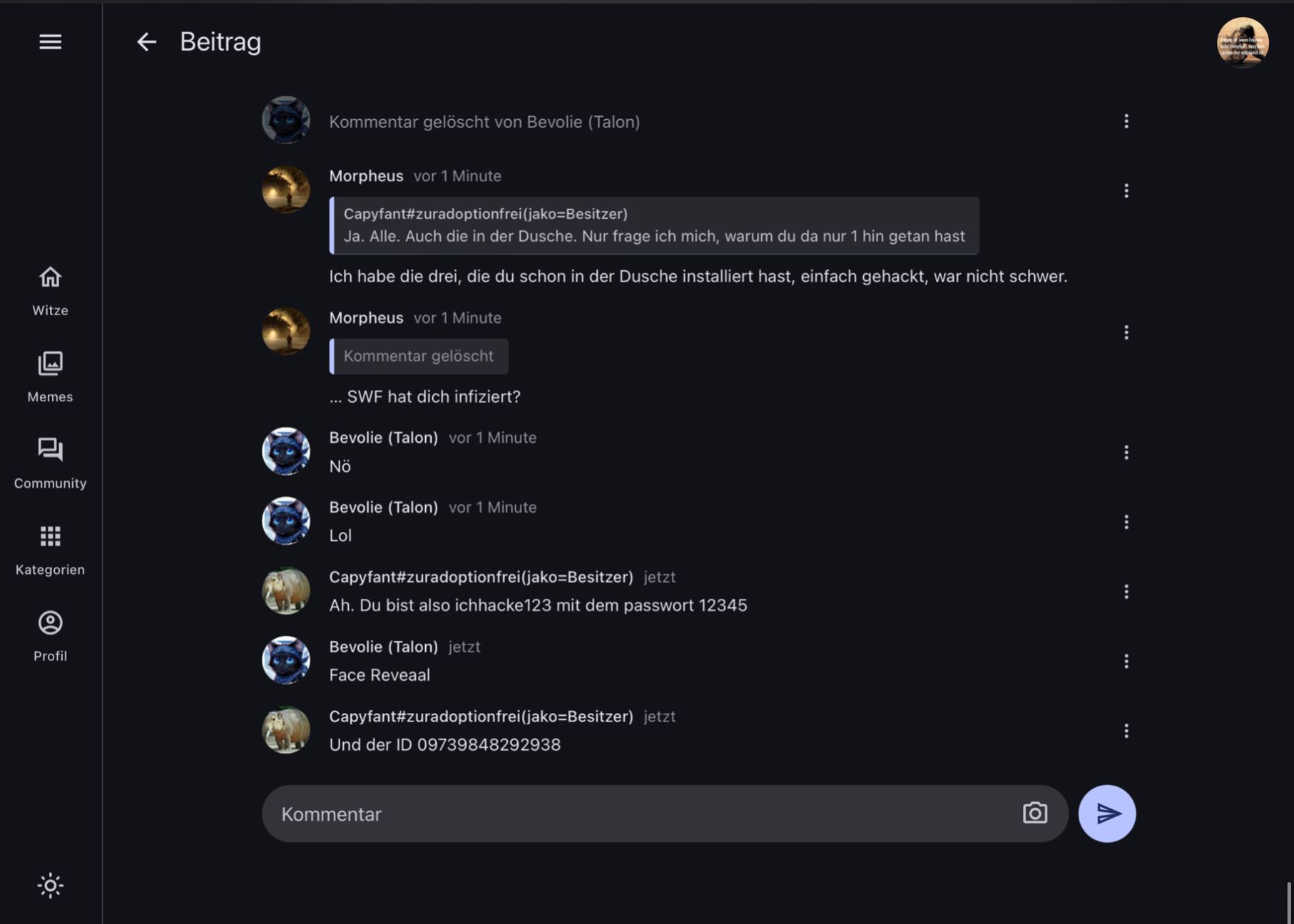The width and height of the screenshot is (1294, 924).
Task: Click into the Kommentar text field
Action: (x=642, y=813)
